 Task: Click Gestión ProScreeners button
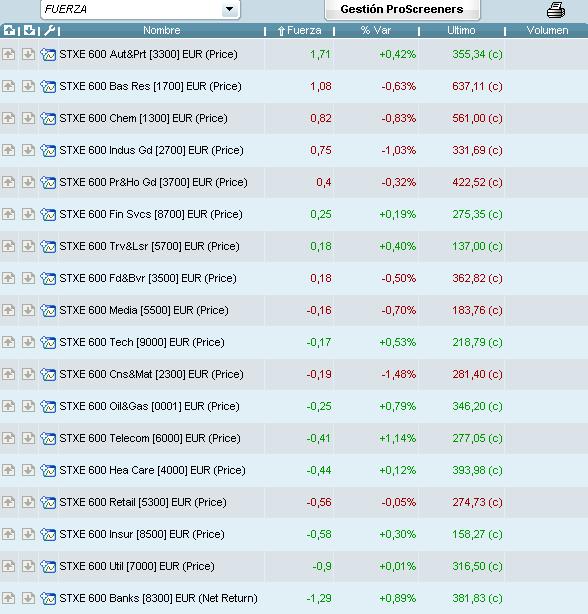pyautogui.click(x=402, y=9)
